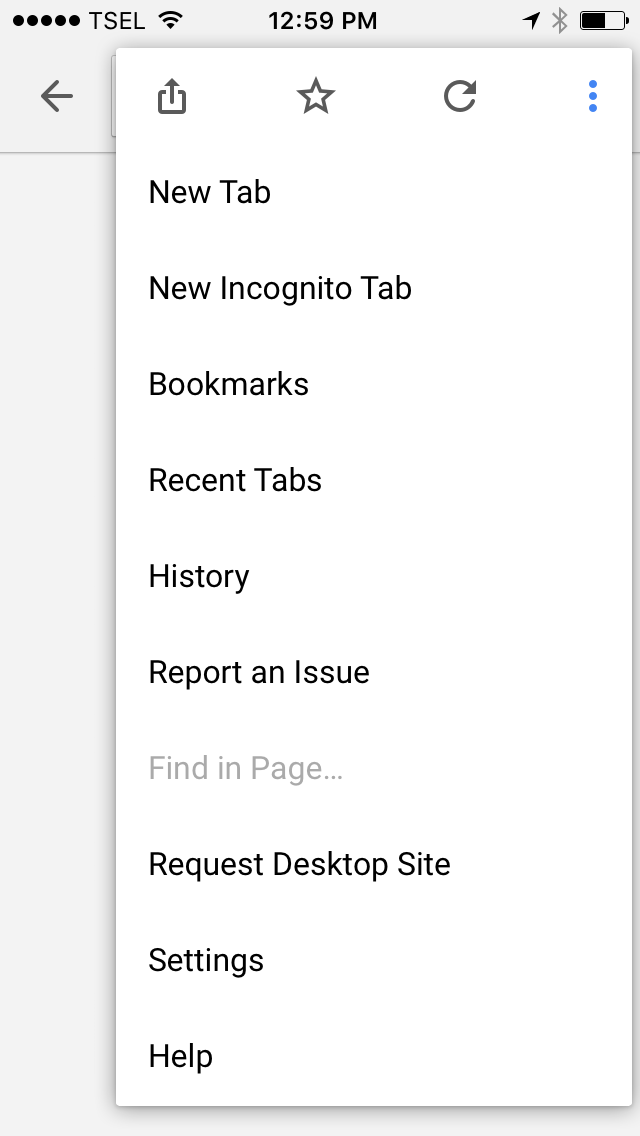Image resolution: width=640 pixels, height=1136 pixels.
Task: Open the Help menu item
Action: point(181,1056)
